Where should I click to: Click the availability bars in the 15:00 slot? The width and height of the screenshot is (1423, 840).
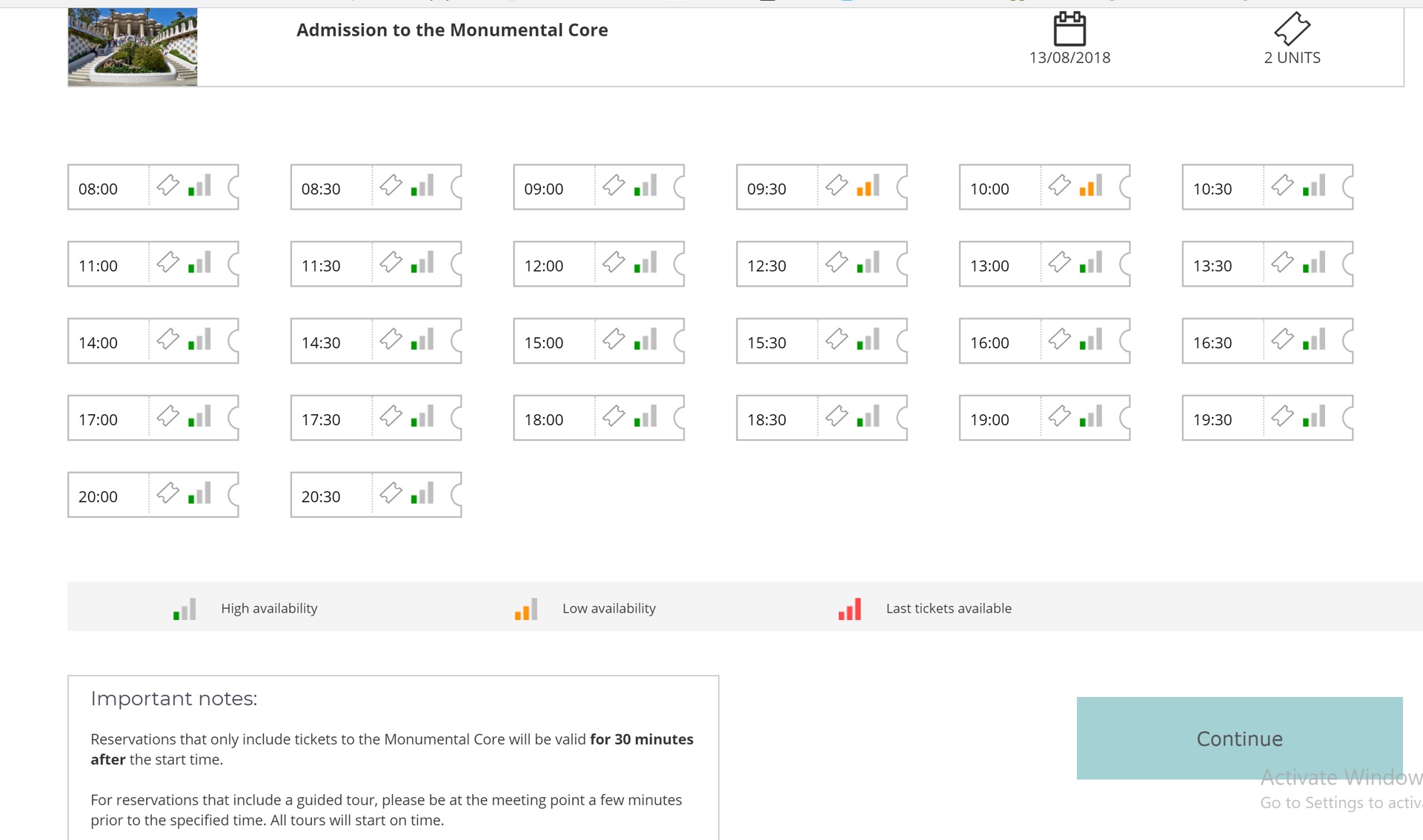point(646,339)
